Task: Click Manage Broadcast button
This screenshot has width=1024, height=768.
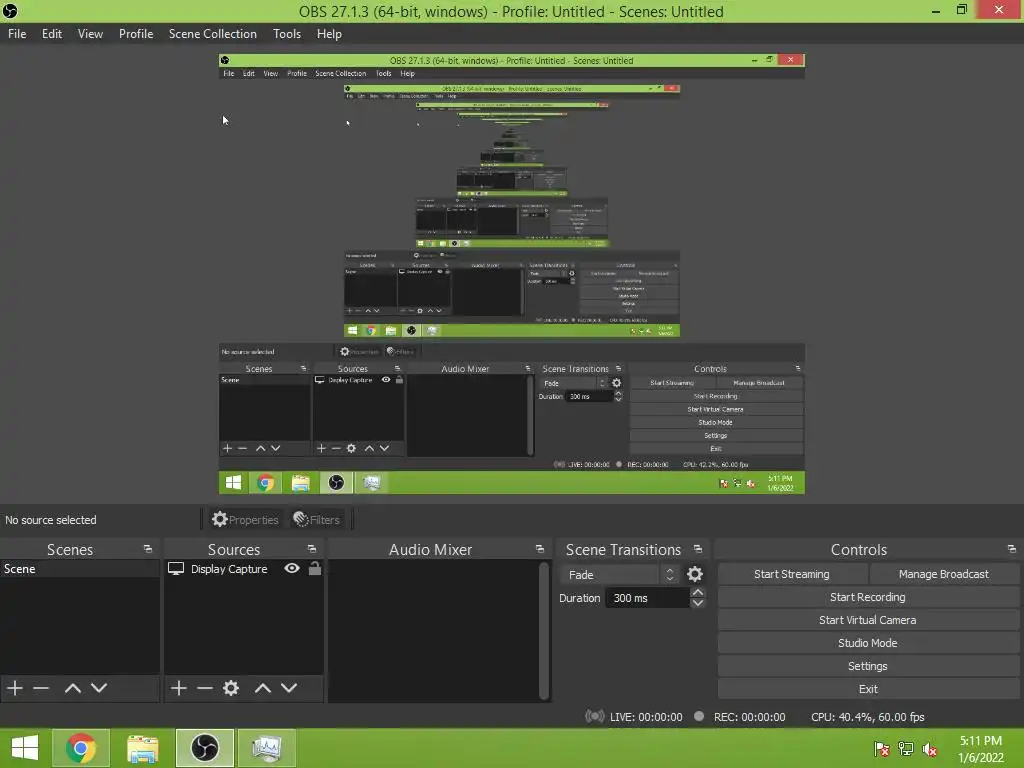Action: tap(944, 574)
